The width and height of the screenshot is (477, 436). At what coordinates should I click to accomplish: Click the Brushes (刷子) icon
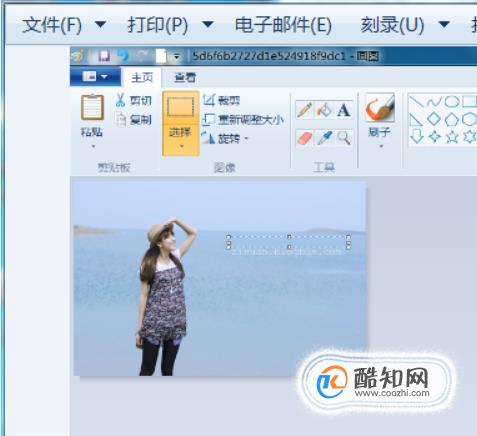click(380, 107)
